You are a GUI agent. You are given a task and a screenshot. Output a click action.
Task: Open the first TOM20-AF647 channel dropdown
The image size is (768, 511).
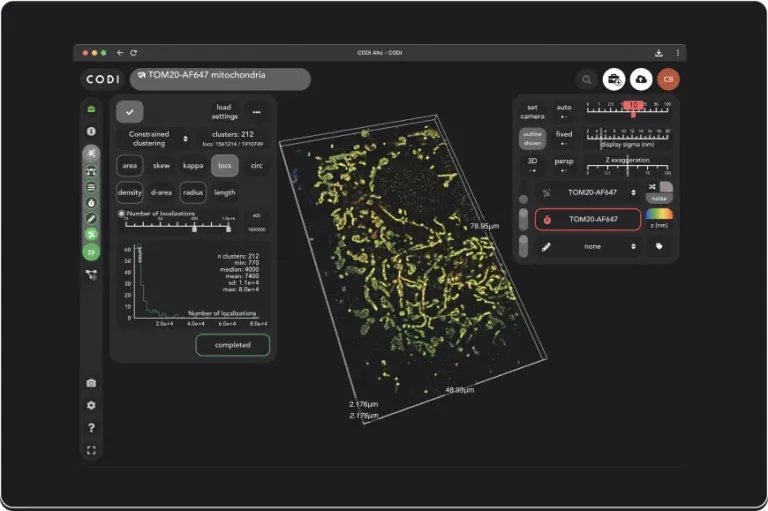(592, 193)
